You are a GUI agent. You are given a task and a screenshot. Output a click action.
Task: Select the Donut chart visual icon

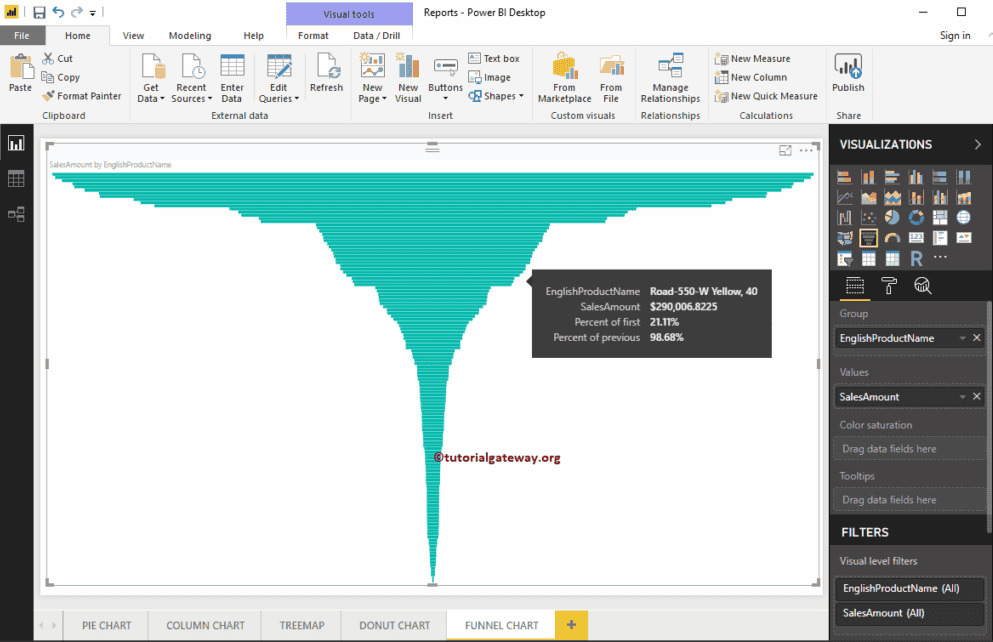916,218
